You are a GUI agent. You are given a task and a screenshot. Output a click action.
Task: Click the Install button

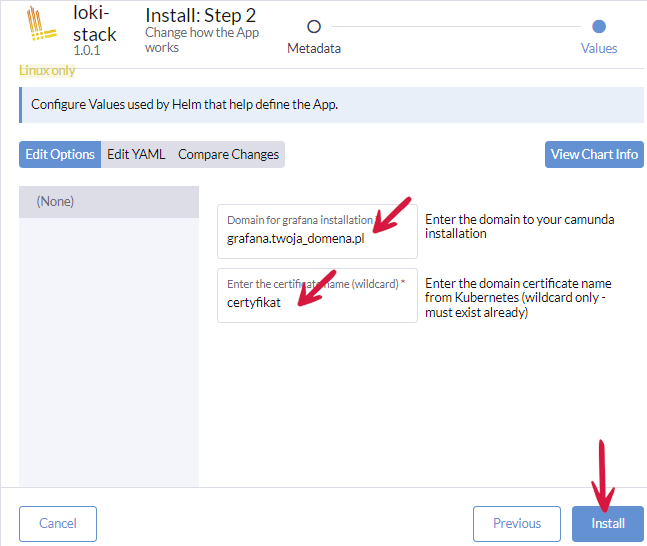[x=608, y=523]
